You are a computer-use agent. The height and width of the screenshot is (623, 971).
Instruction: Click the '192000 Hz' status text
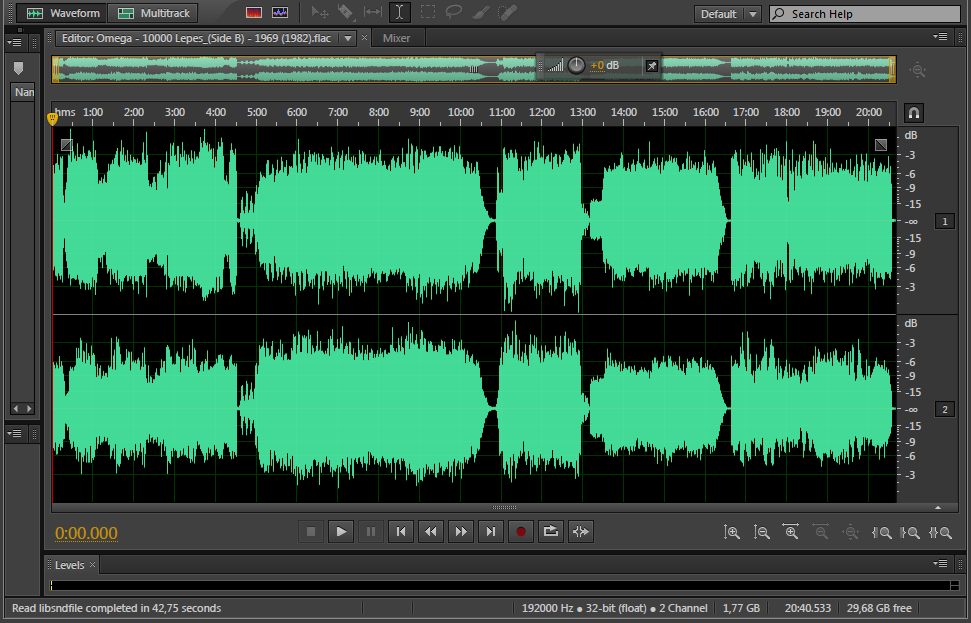(x=547, y=608)
